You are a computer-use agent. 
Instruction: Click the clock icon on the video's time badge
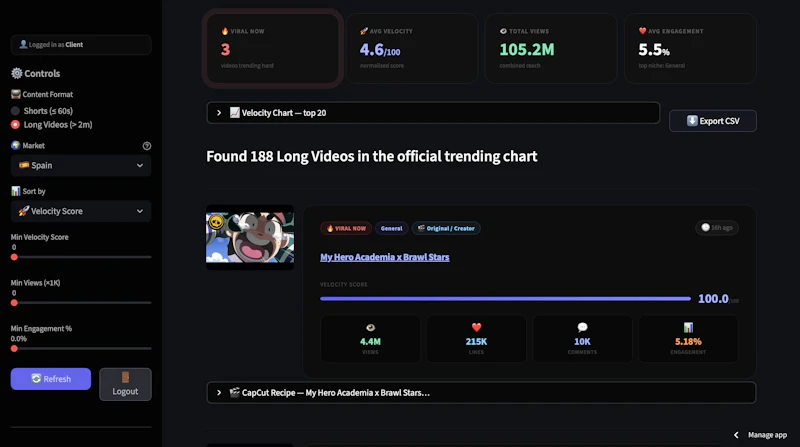tap(706, 228)
